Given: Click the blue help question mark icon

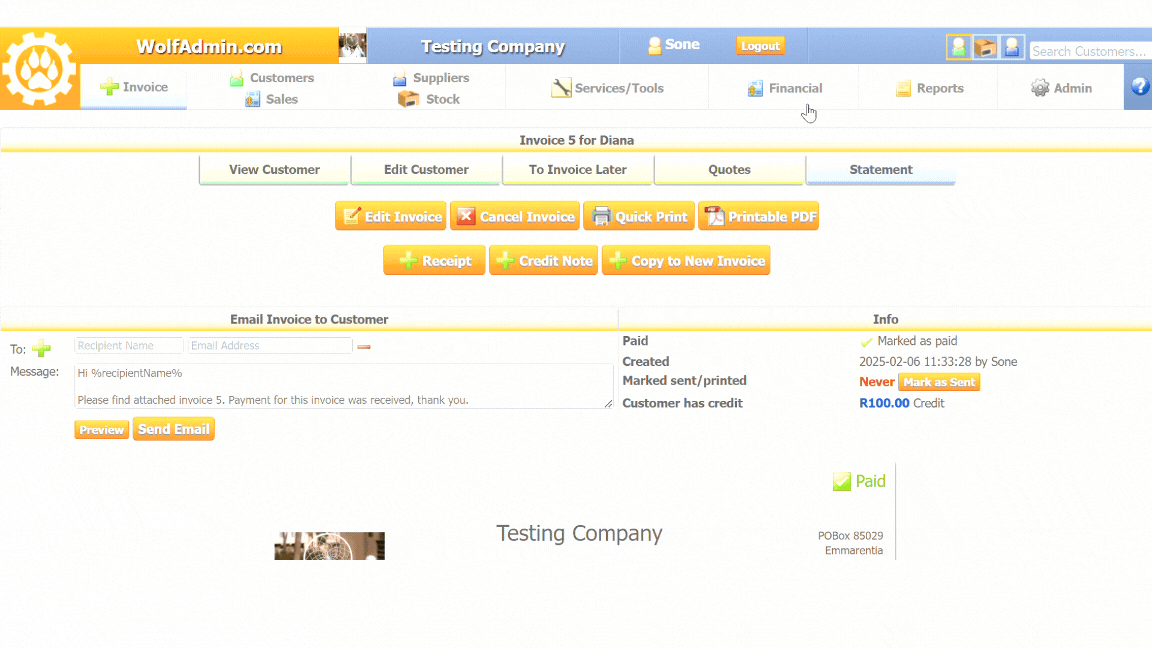Looking at the screenshot, I should (1140, 87).
